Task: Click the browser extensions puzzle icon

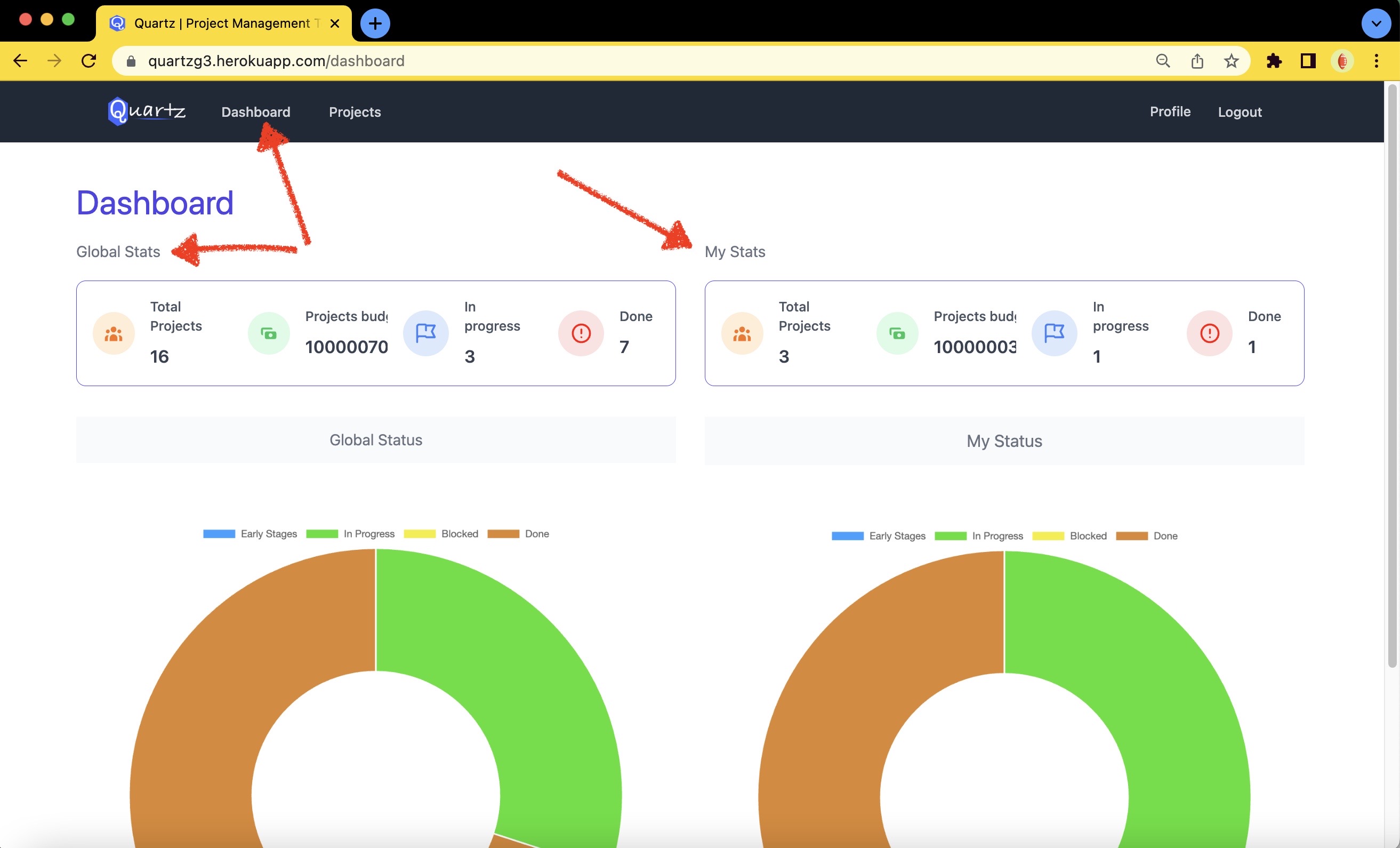Action: [1274, 61]
